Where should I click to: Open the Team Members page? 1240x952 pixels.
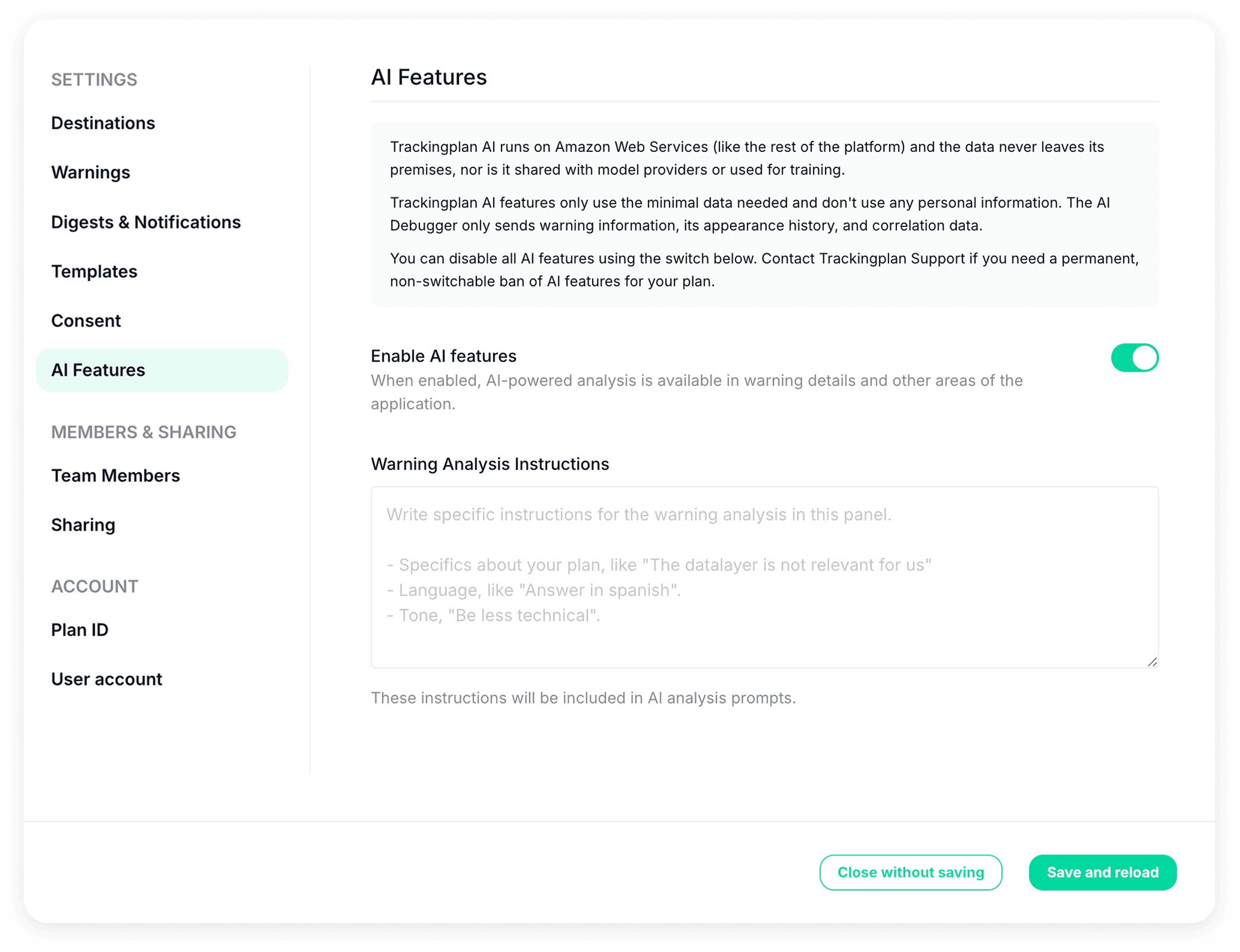(116, 475)
